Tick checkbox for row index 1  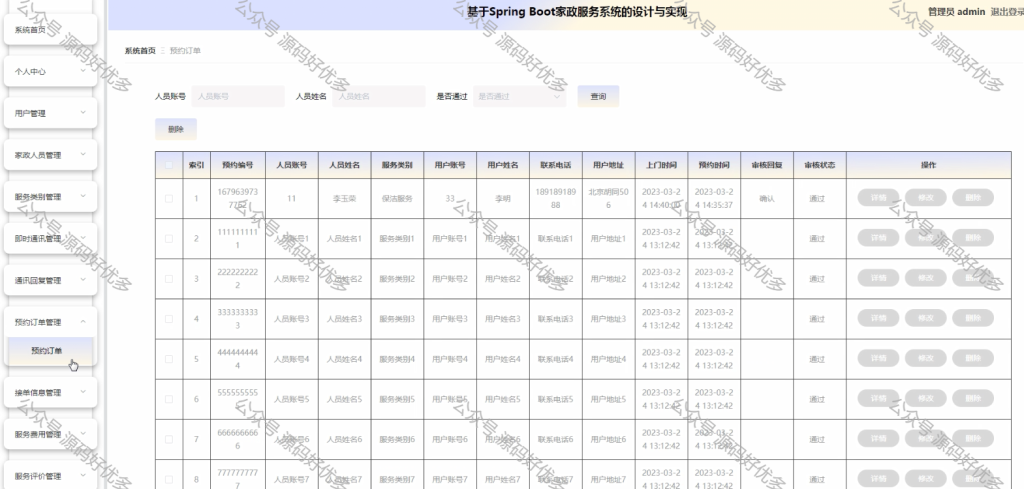169,198
